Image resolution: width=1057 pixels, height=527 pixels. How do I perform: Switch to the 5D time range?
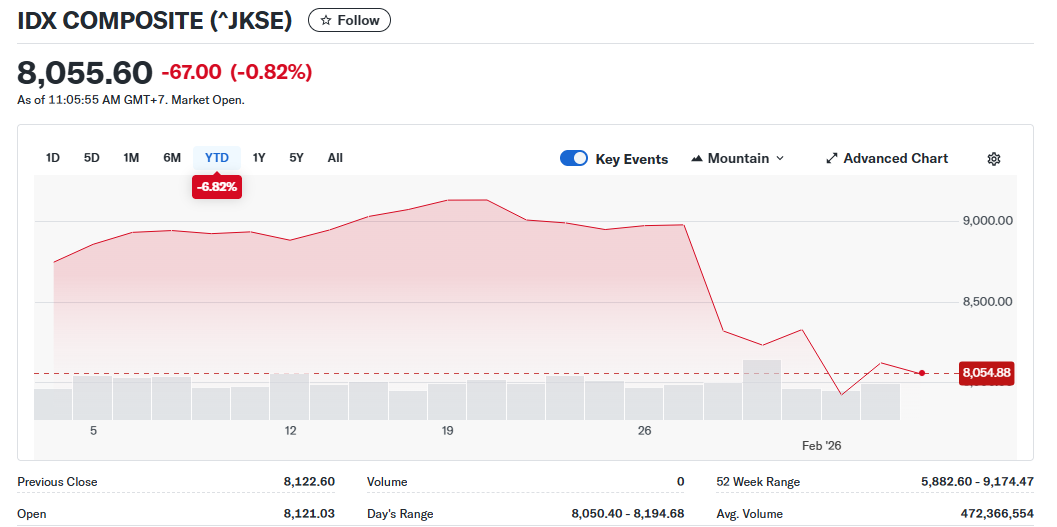tap(92, 158)
